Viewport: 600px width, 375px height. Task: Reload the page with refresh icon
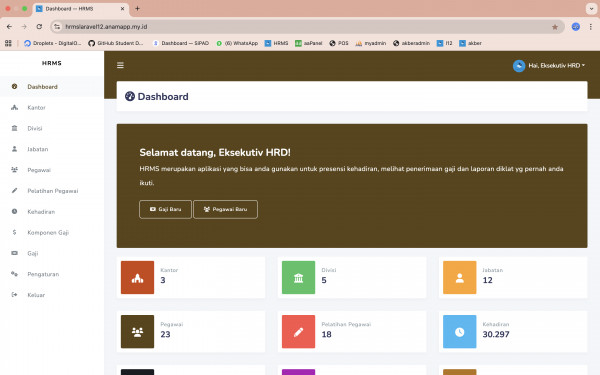tap(39, 27)
